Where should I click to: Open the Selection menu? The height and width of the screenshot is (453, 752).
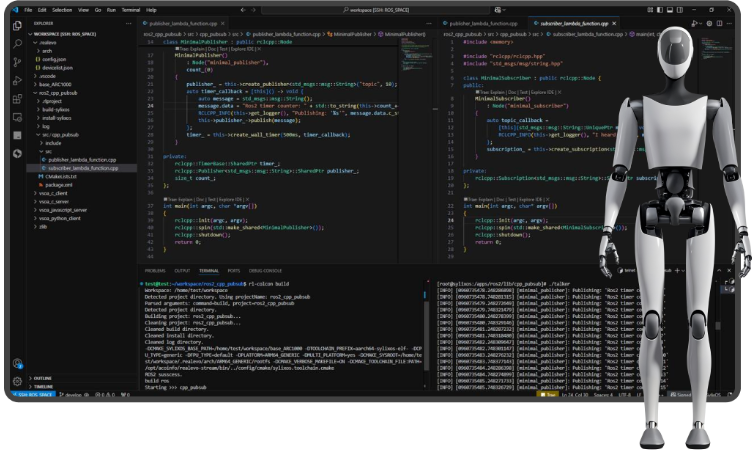(62, 10)
